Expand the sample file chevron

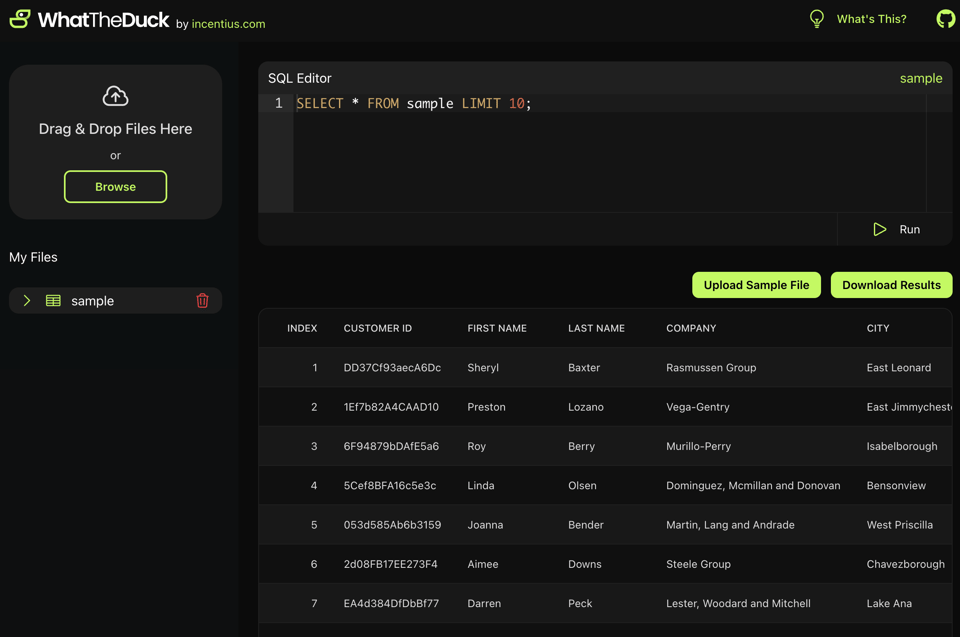[27, 301]
